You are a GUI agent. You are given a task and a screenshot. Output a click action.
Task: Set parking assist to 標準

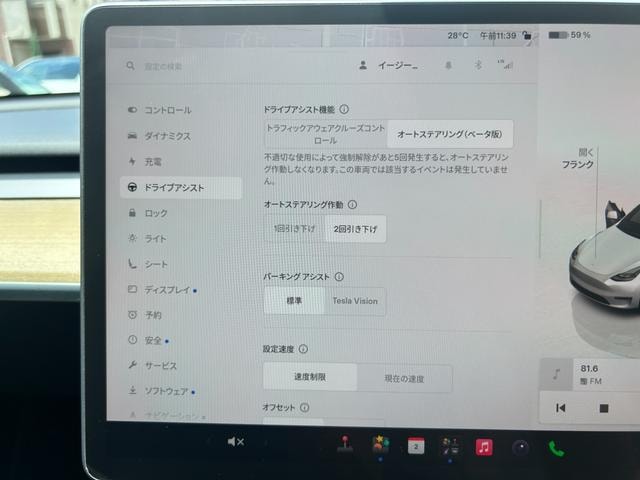[294, 301]
